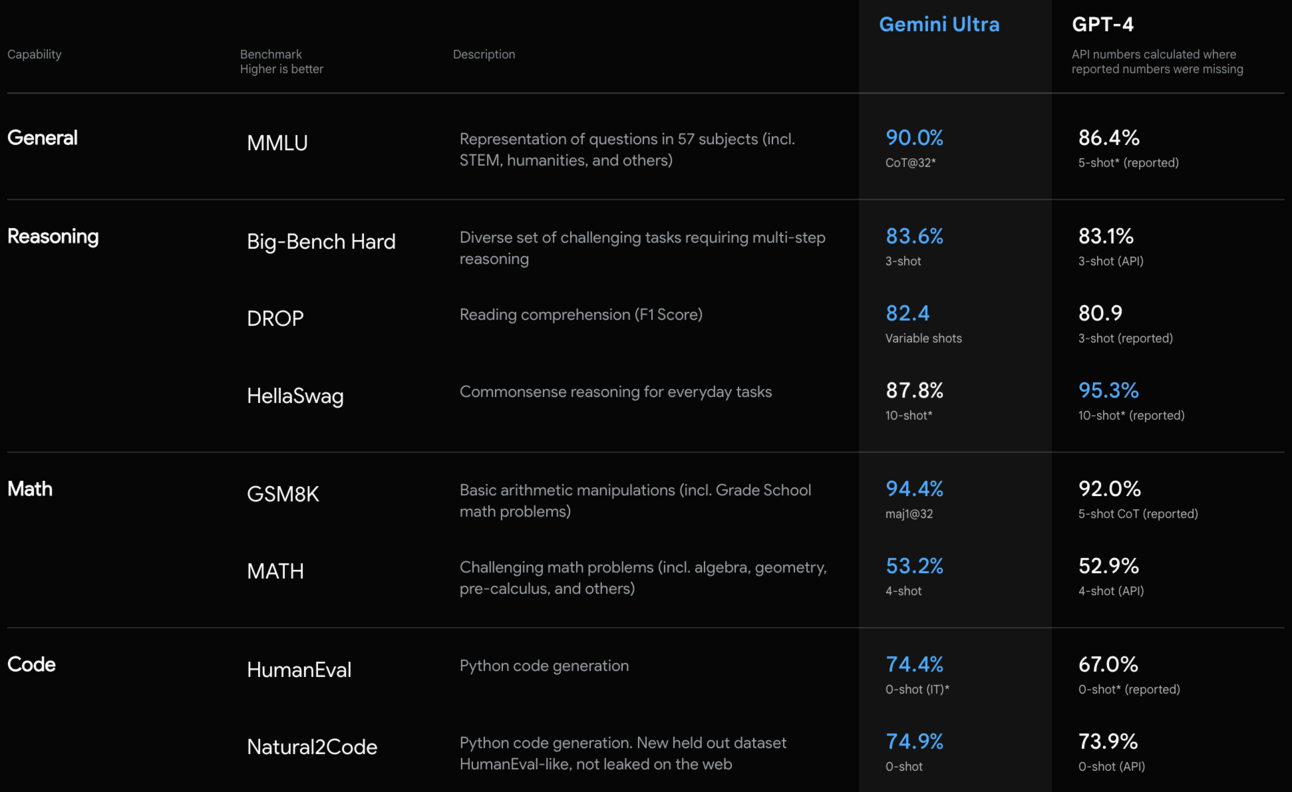The image size is (1292, 792).
Task: Select the "4-shot (API)" label under 52.9%
Action: point(1111,591)
